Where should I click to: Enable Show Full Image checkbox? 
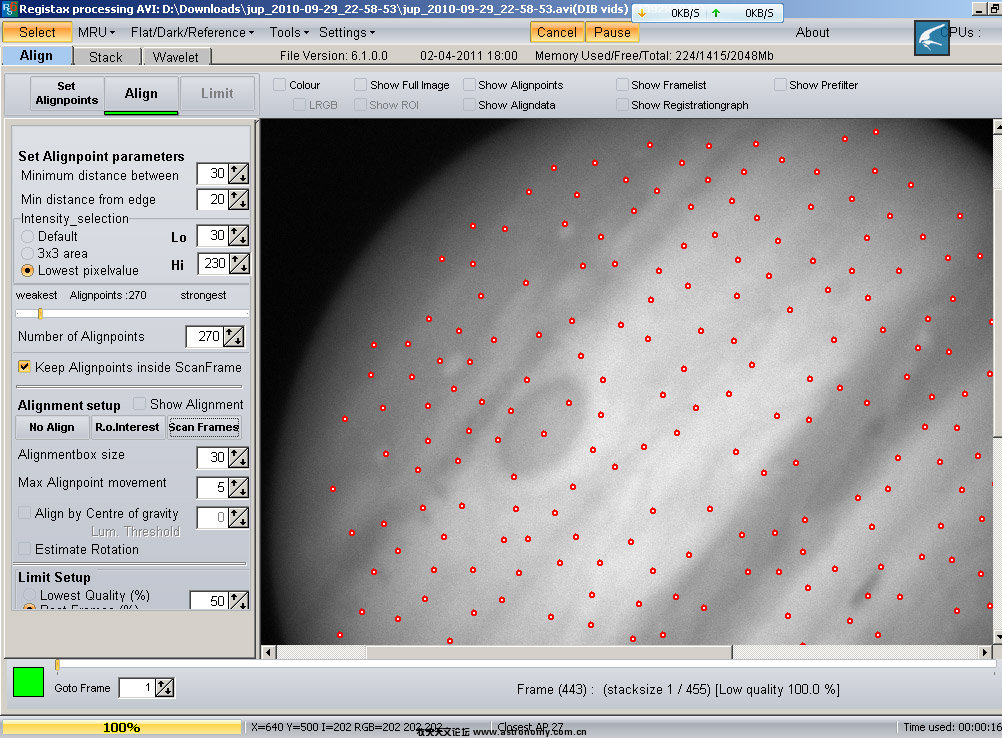click(360, 85)
